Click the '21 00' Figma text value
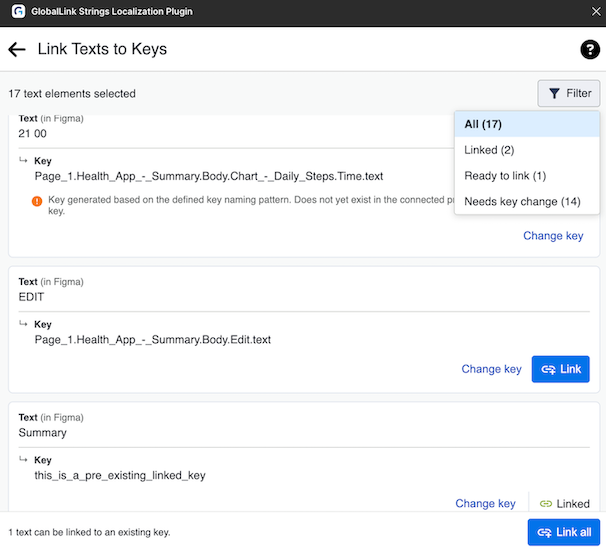606x550 pixels. [32, 134]
